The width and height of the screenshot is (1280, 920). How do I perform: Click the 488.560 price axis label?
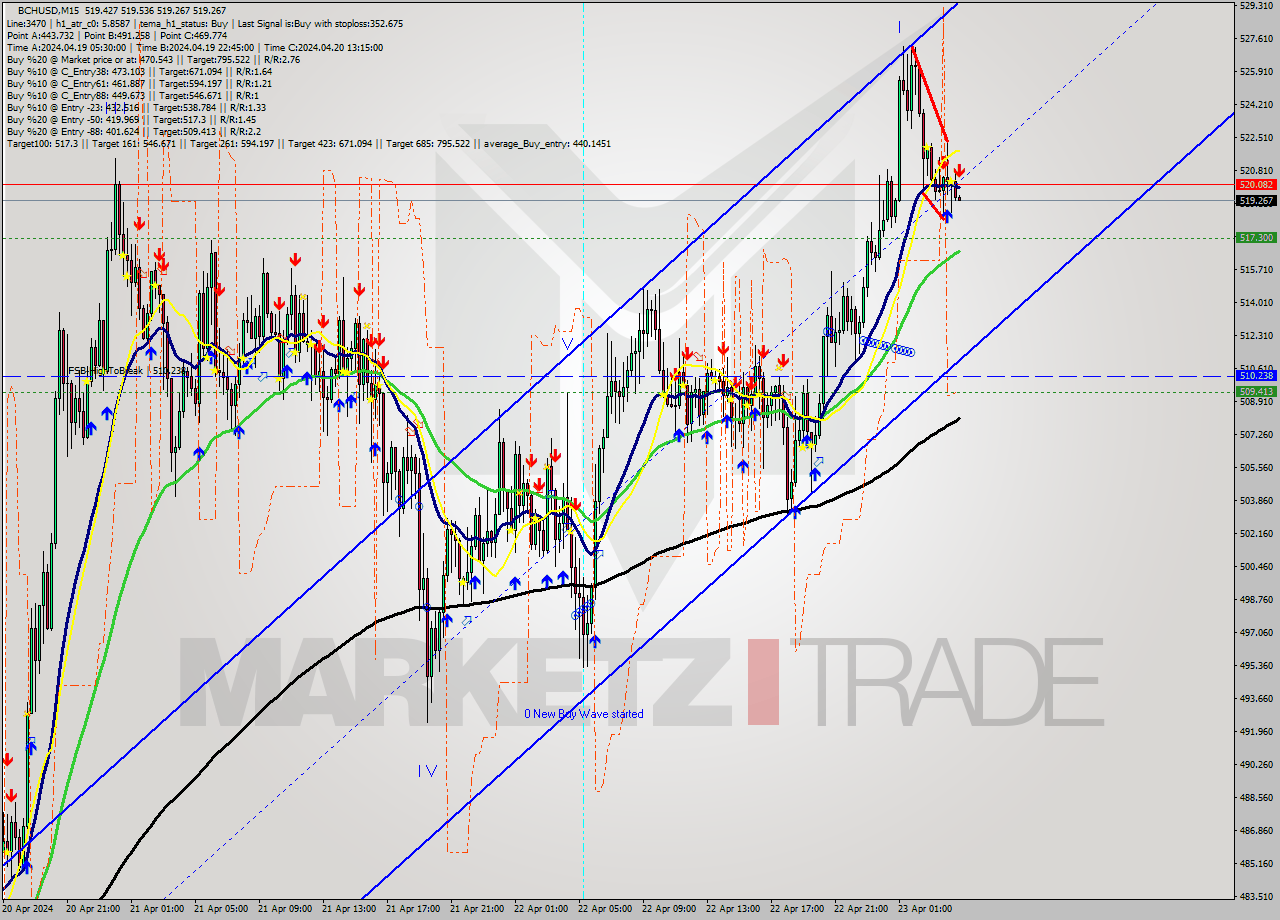coord(1256,797)
